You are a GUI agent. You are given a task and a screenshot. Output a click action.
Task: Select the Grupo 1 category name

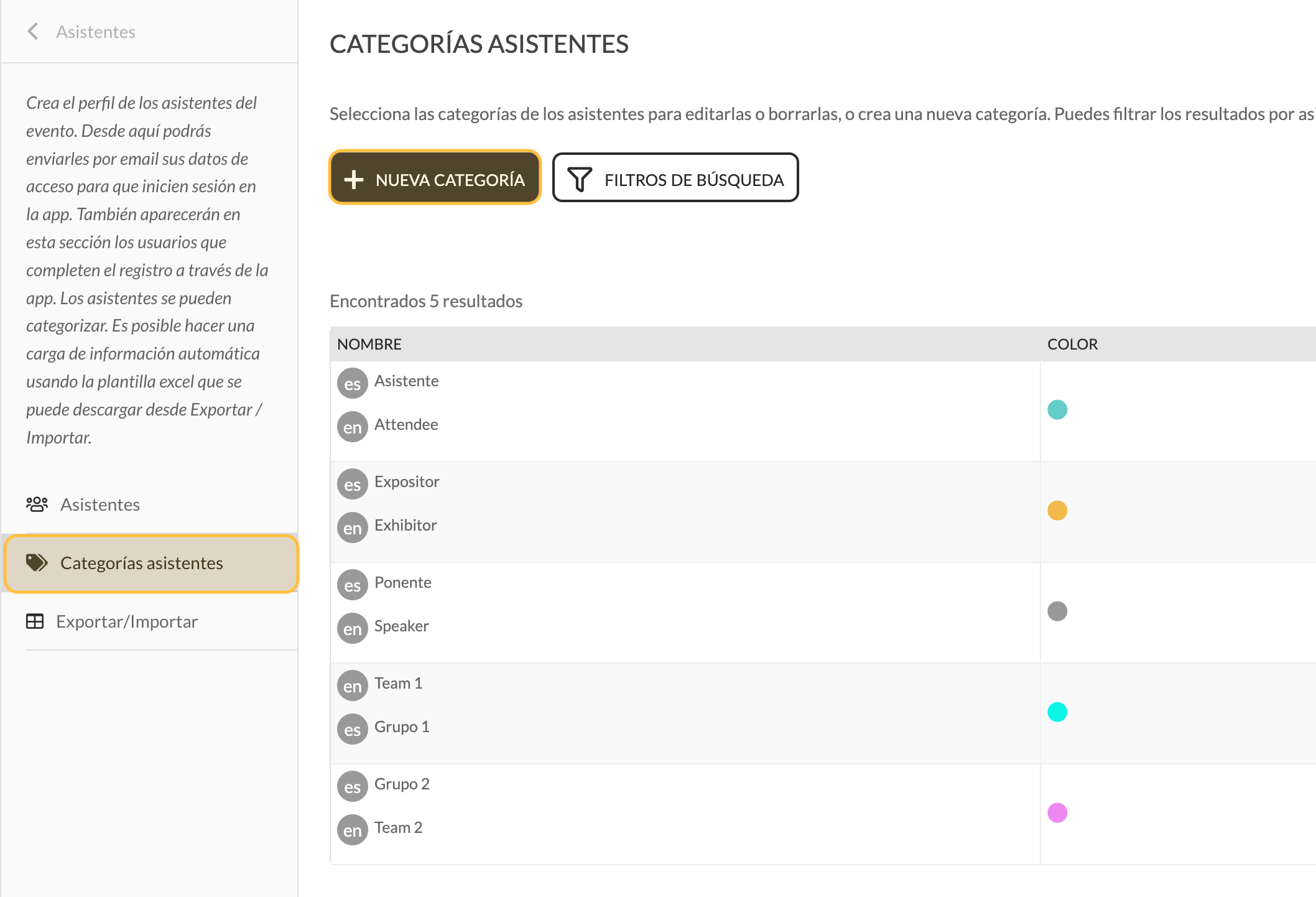click(402, 727)
